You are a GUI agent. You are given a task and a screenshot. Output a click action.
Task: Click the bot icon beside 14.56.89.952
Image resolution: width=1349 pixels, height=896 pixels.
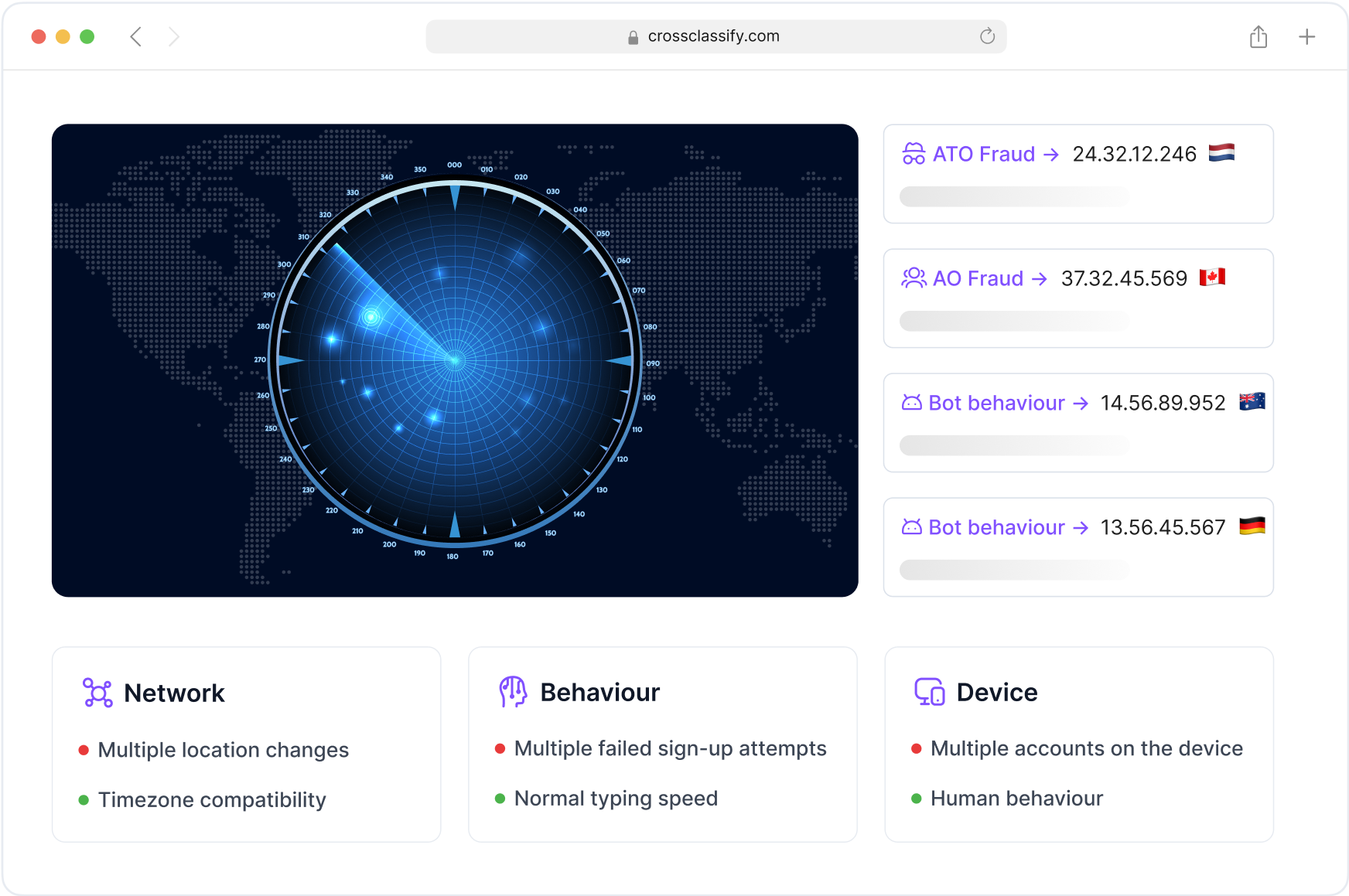point(912,403)
